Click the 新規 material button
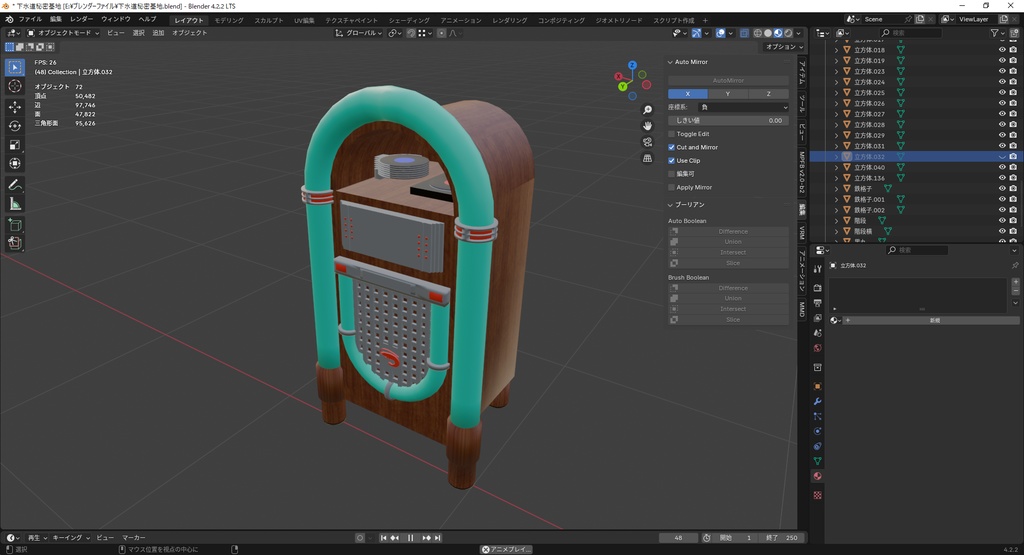The image size is (1024, 555). (x=935, y=321)
